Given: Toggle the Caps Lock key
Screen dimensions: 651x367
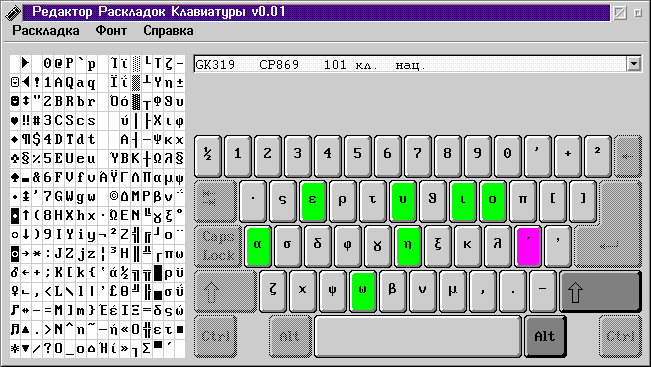Looking at the screenshot, I should 218,246.
